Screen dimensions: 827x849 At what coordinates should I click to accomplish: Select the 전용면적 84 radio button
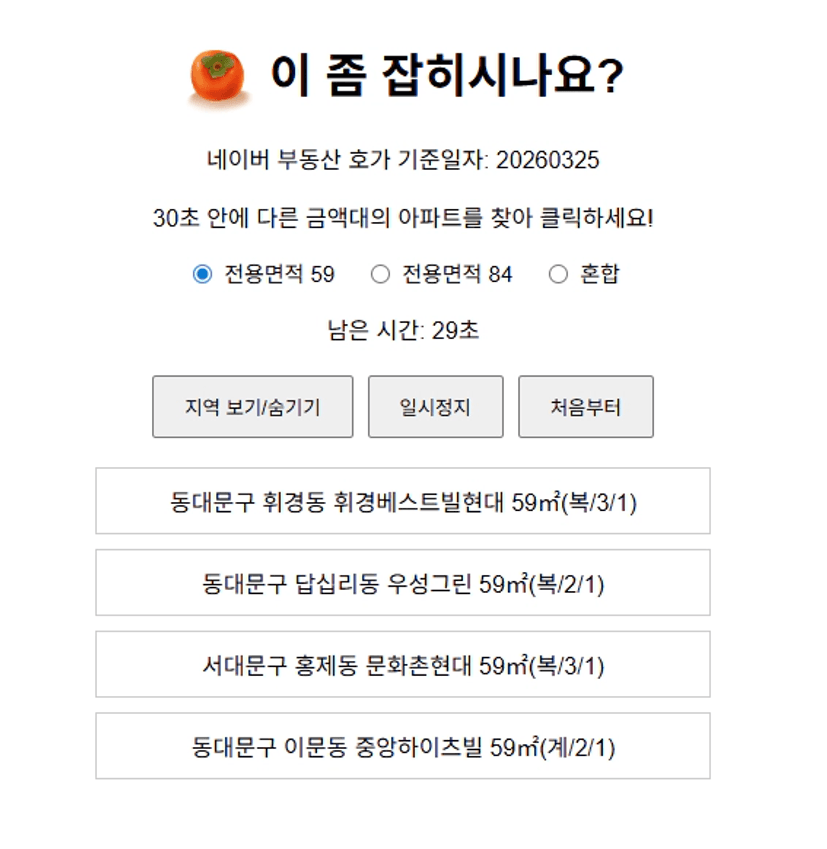(380, 274)
